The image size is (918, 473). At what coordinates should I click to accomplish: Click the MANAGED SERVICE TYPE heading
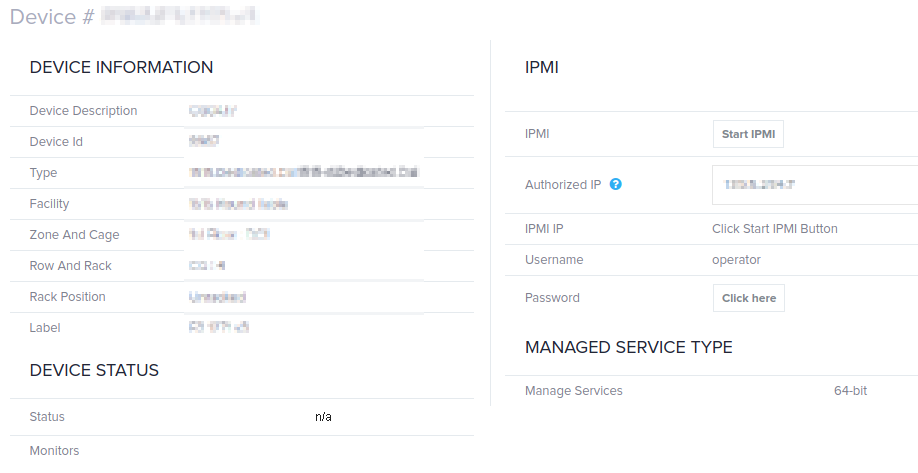pyautogui.click(x=629, y=347)
